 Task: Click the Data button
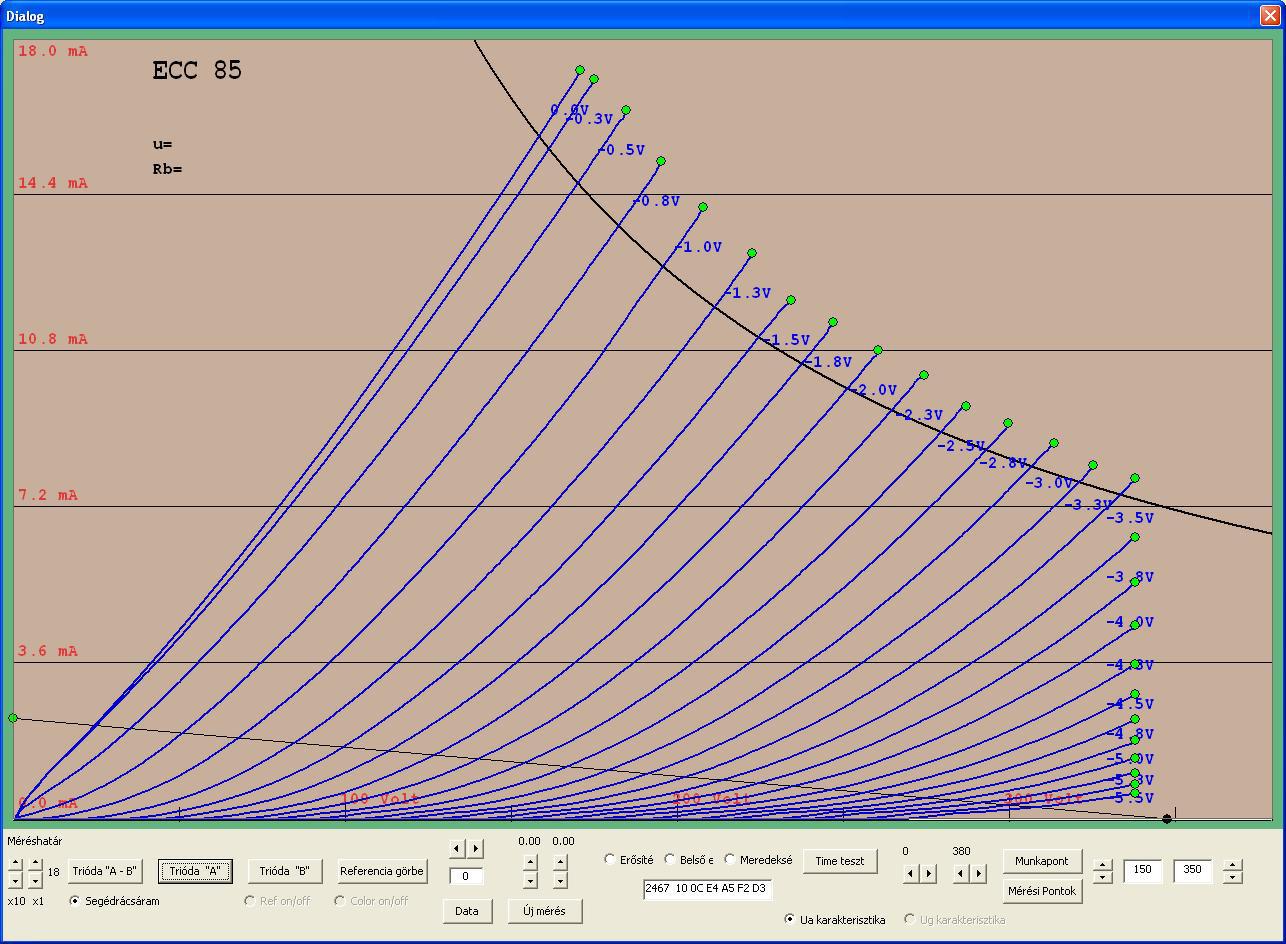[466, 911]
